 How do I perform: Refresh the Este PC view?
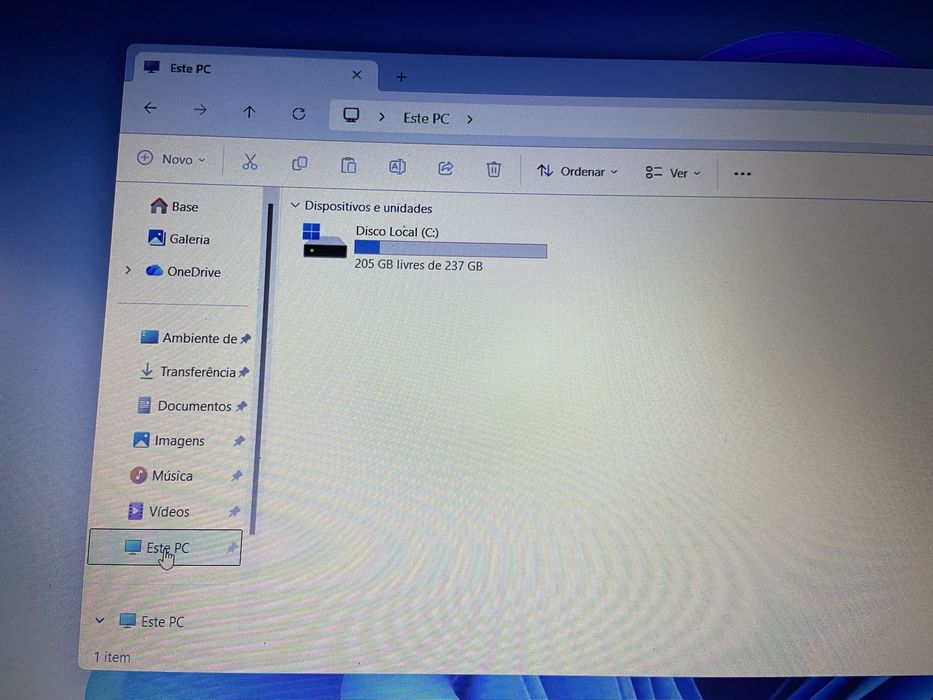[299, 113]
